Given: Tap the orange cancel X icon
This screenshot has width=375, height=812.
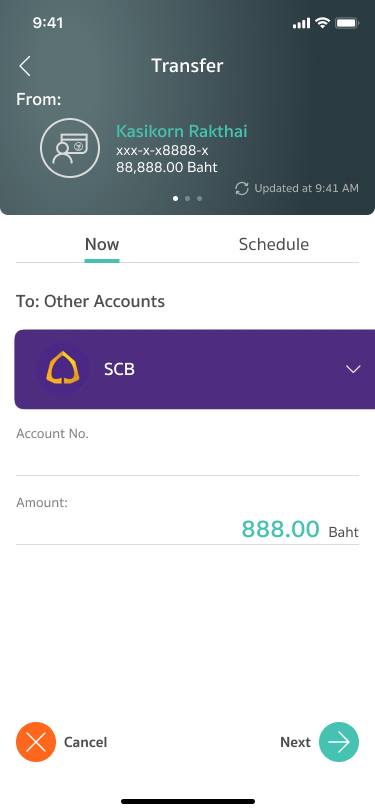Looking at the screenshot, I should pyautogui.click(x=36, y=742).
